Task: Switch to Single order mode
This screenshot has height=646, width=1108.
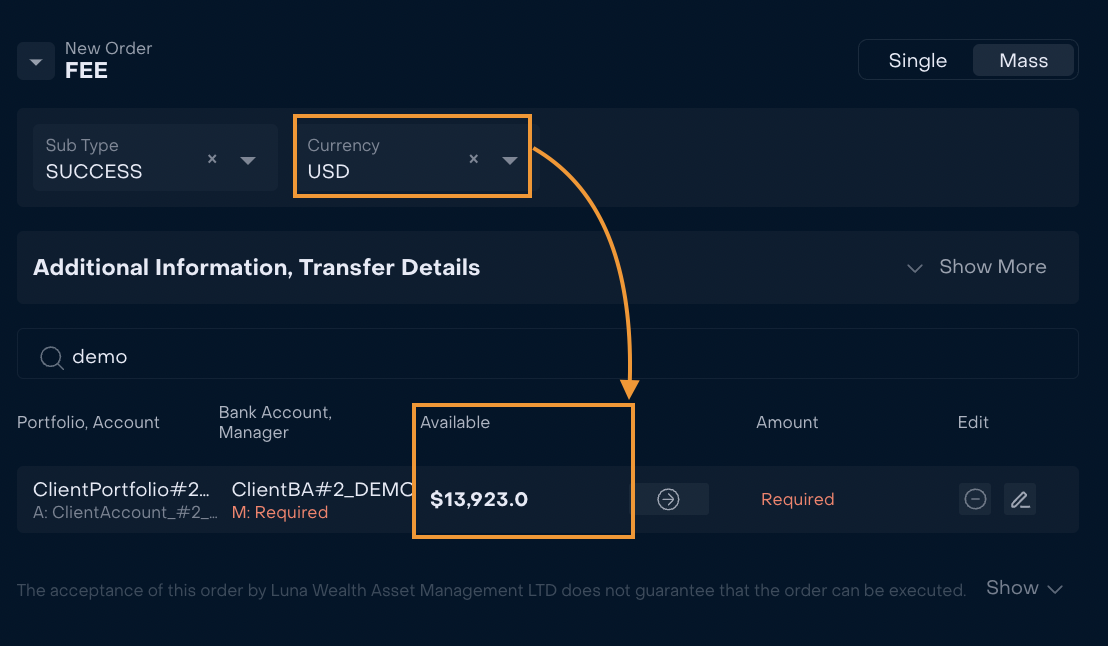Action: click(x=917, y=61)
